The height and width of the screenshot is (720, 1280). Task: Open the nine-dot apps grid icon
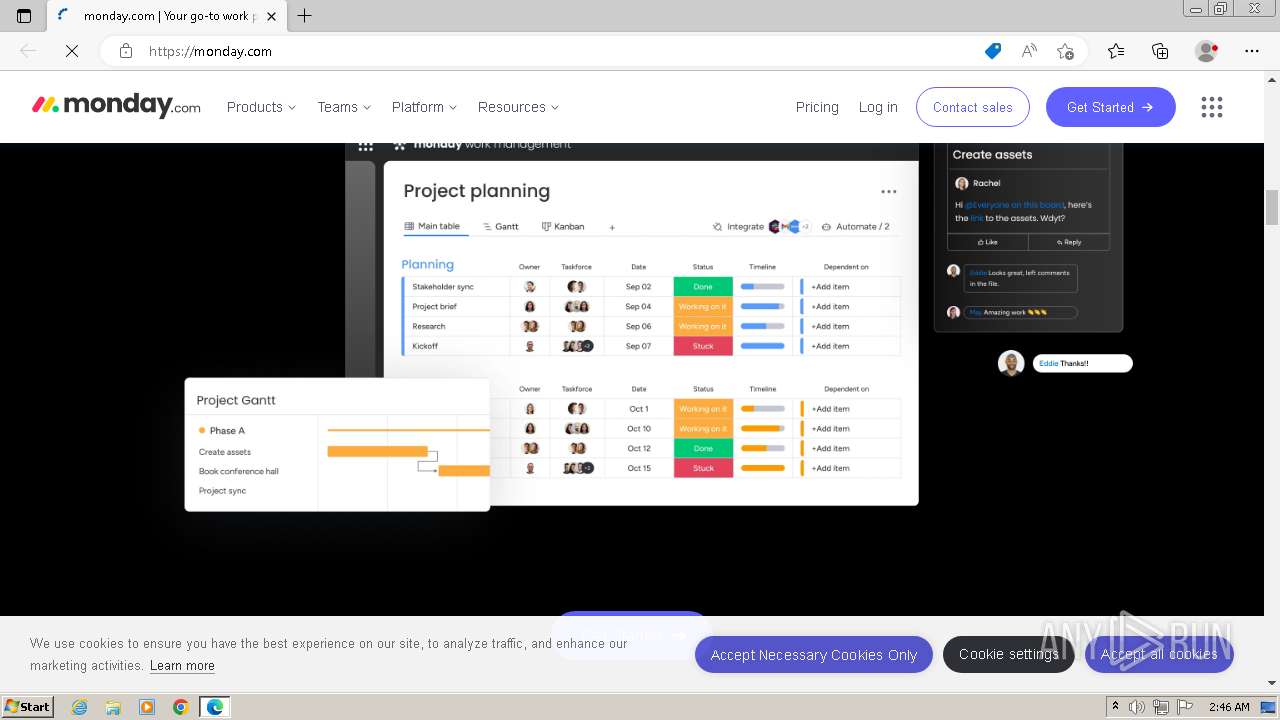pyautogui.click(x=1212, y=107)
